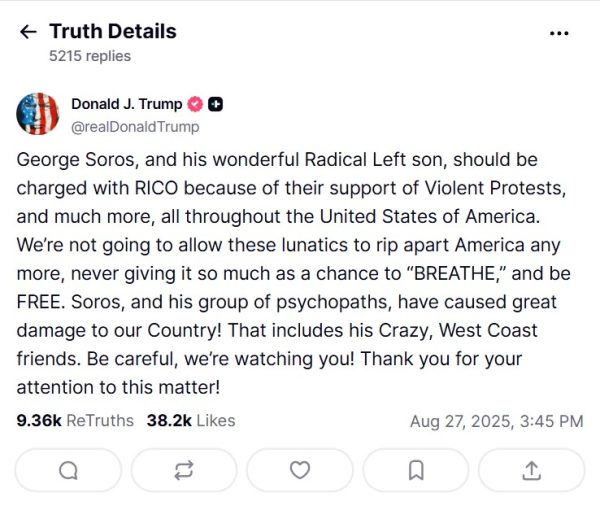Open the three-dot more options menu

point(559,32)
